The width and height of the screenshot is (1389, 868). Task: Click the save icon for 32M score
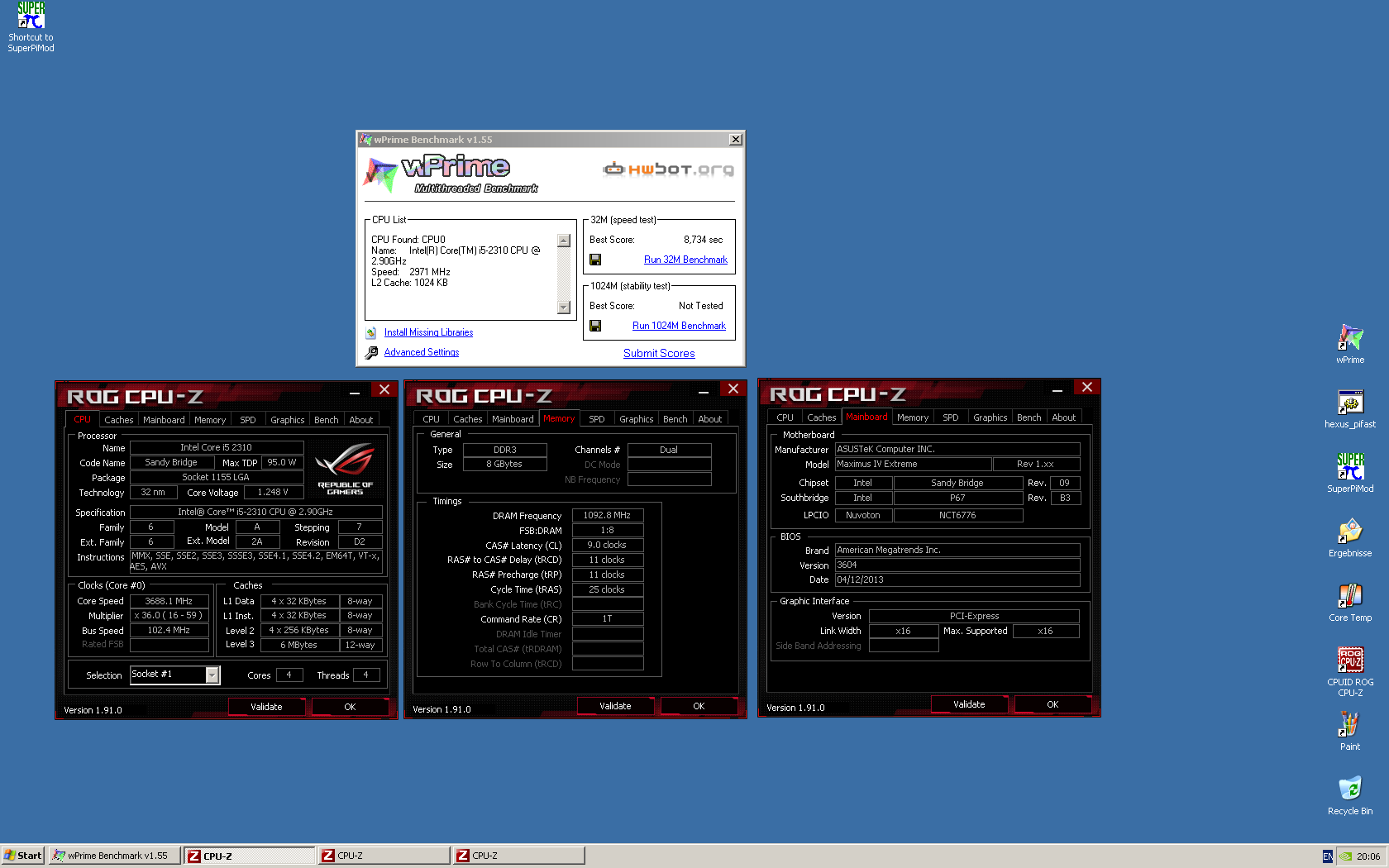(x=595, y=260)
